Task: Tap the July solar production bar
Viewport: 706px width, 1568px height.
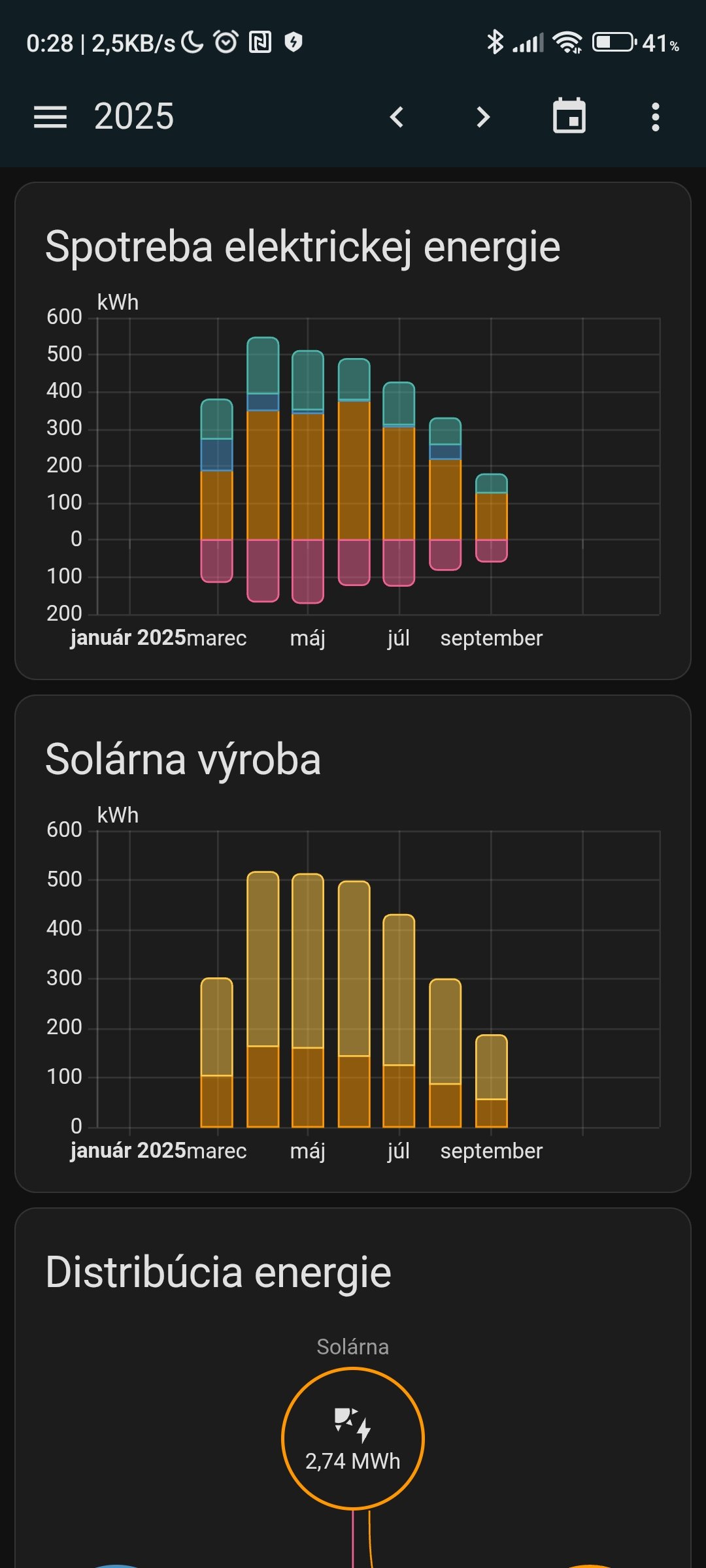Action: point(399,1019)
